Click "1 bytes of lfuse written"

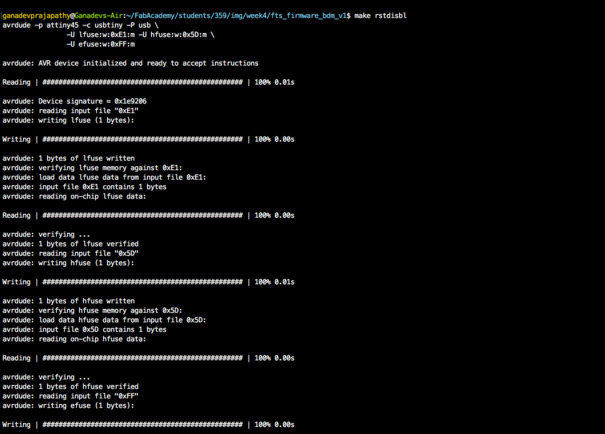tap(86, 159)
